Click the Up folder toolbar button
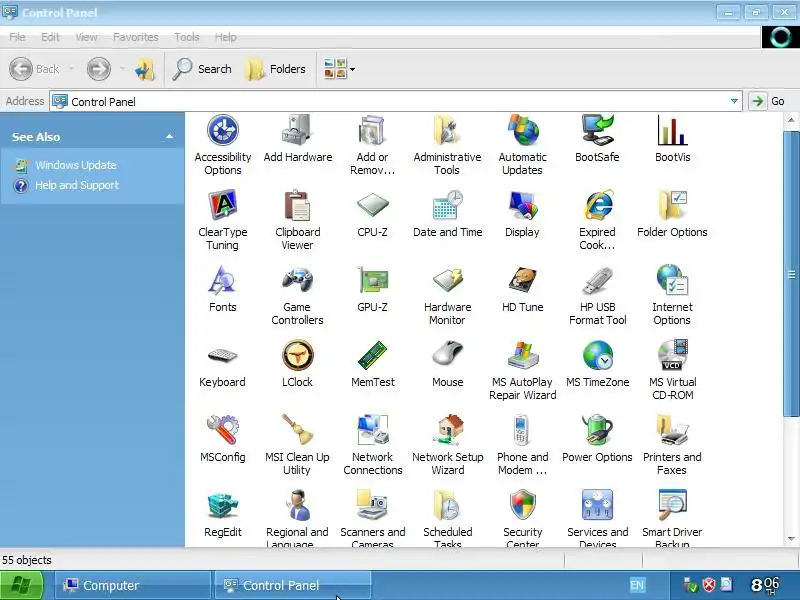Image resolution: width=800 pixels, height=600 pixels. click(x=145, y=69)
